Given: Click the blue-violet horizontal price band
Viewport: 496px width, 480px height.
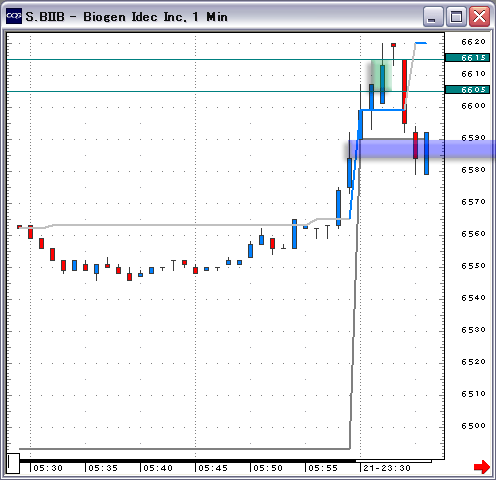Looking at the screenshot, I should pos(420,149).
